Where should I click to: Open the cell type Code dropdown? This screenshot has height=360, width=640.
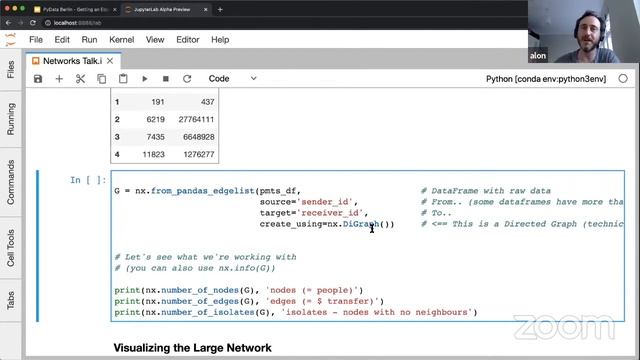click(232, 78)
